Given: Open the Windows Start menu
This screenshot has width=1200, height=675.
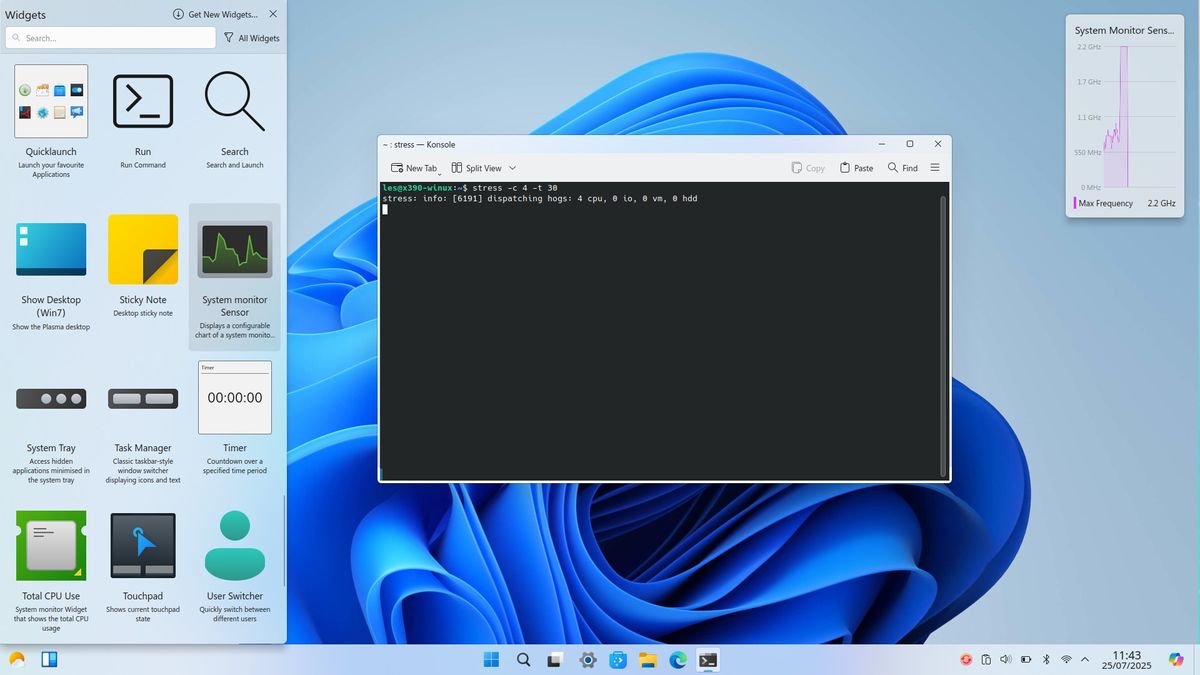Looking at the screenshot, I should tap(490, 660).
